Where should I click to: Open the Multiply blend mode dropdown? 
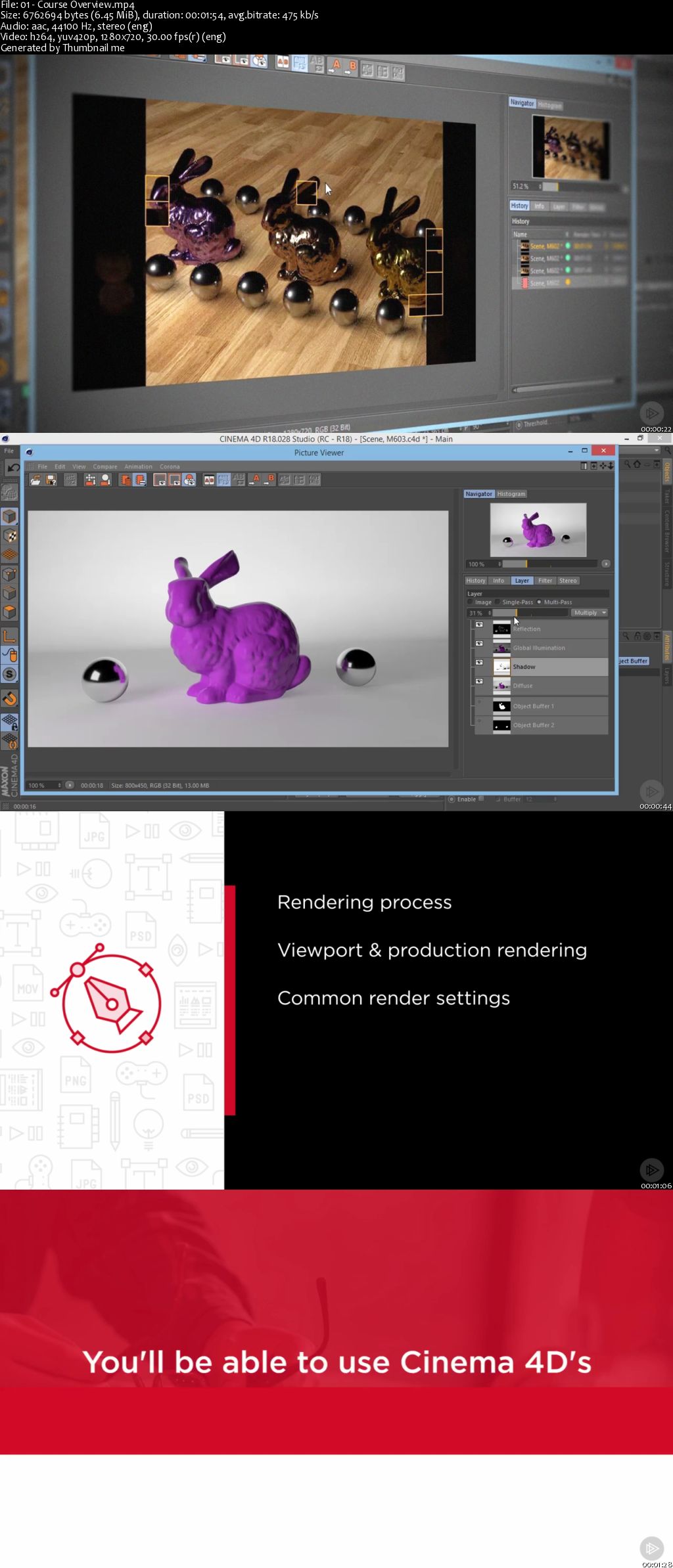tap(590, 613)
